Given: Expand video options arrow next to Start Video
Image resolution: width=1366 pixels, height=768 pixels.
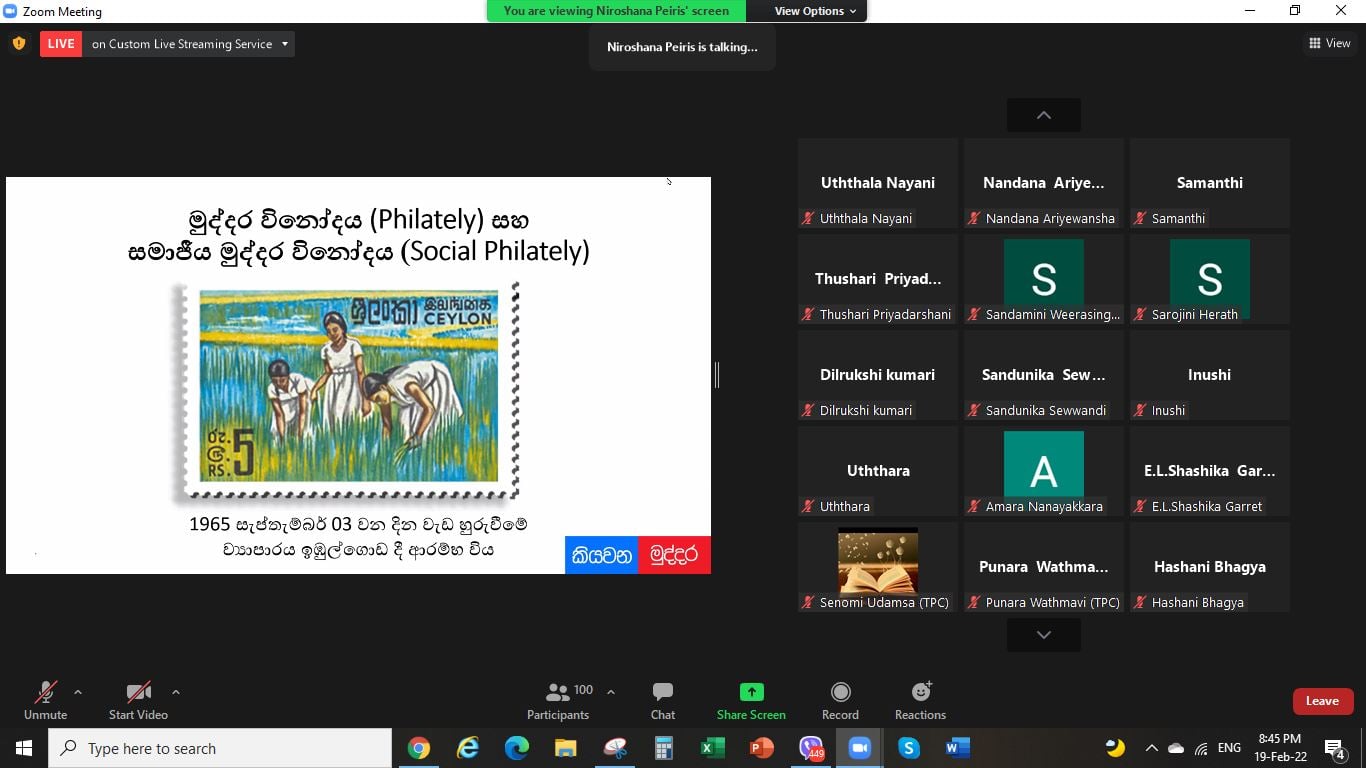Looking at the screenshot, I should [x=176, y=692].
